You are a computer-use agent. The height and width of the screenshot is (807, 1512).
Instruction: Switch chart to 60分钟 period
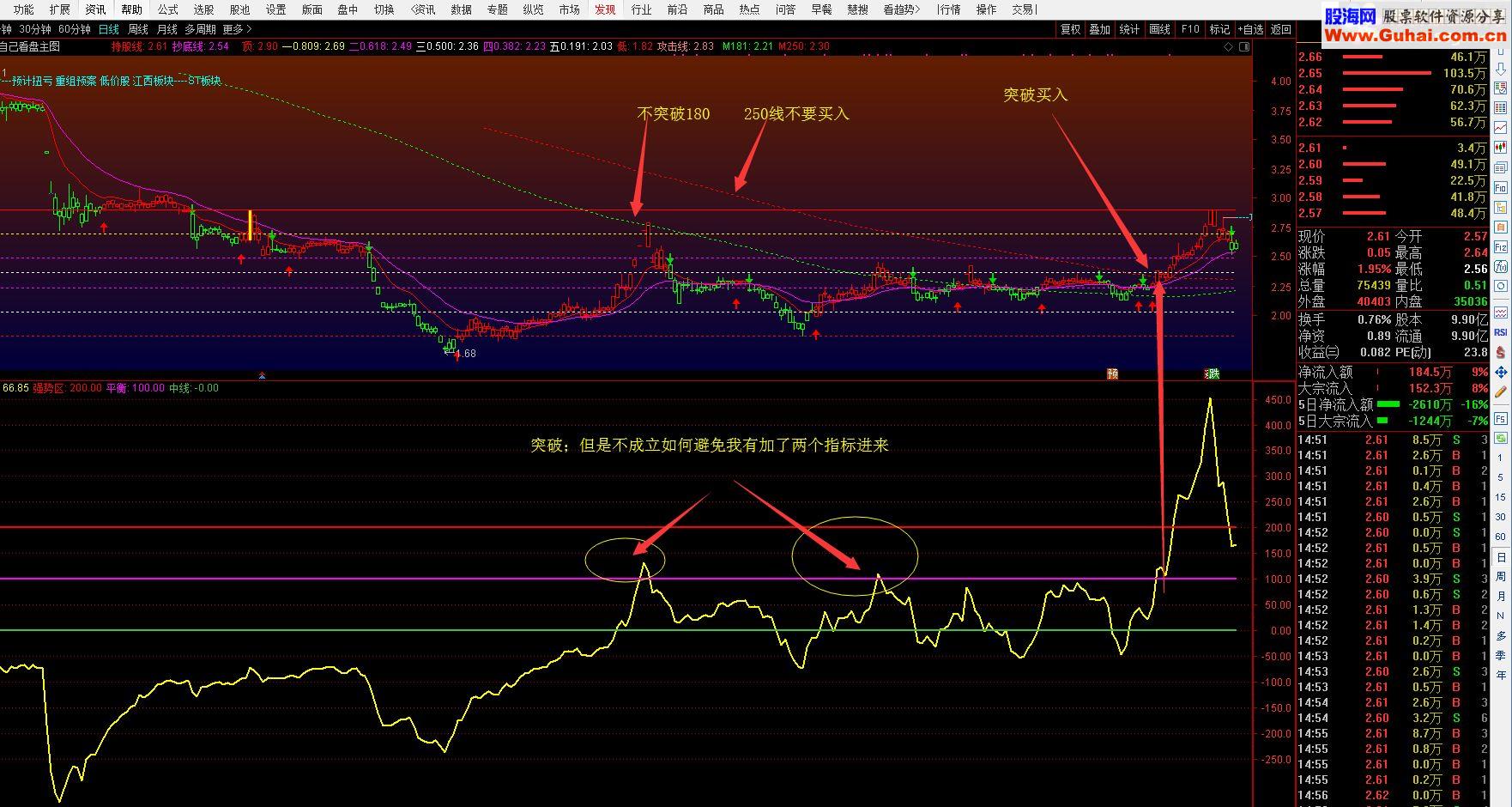click(x=75, y=29)
